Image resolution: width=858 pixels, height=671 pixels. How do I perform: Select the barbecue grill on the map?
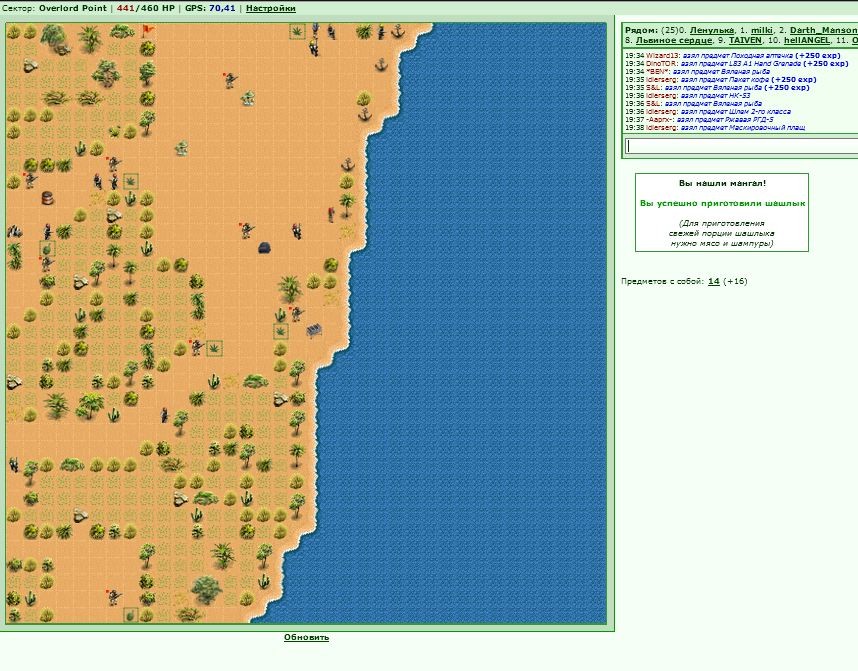pyautogui.click(x=314, y=330)
